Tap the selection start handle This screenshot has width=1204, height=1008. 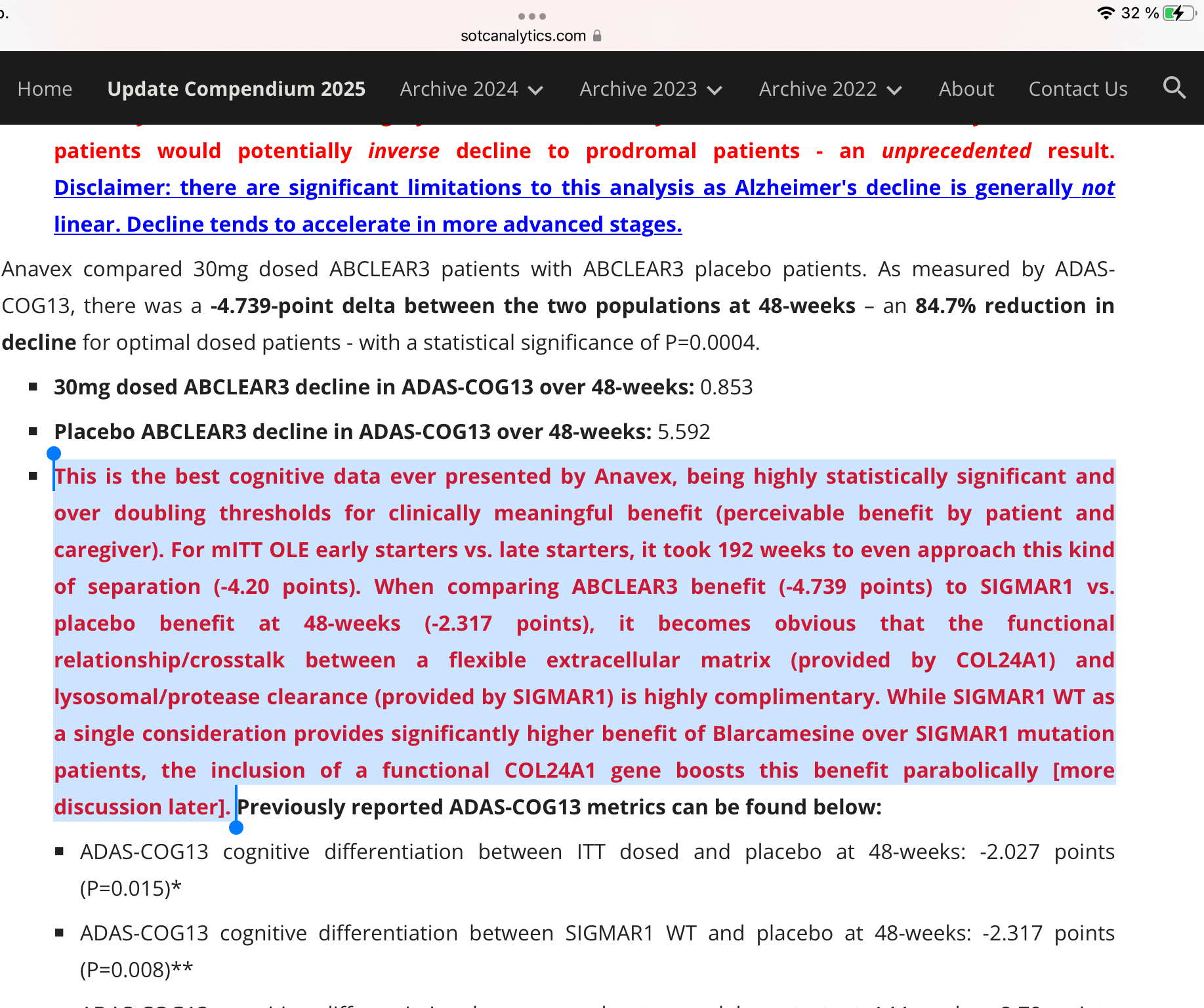tap(54, 453)
